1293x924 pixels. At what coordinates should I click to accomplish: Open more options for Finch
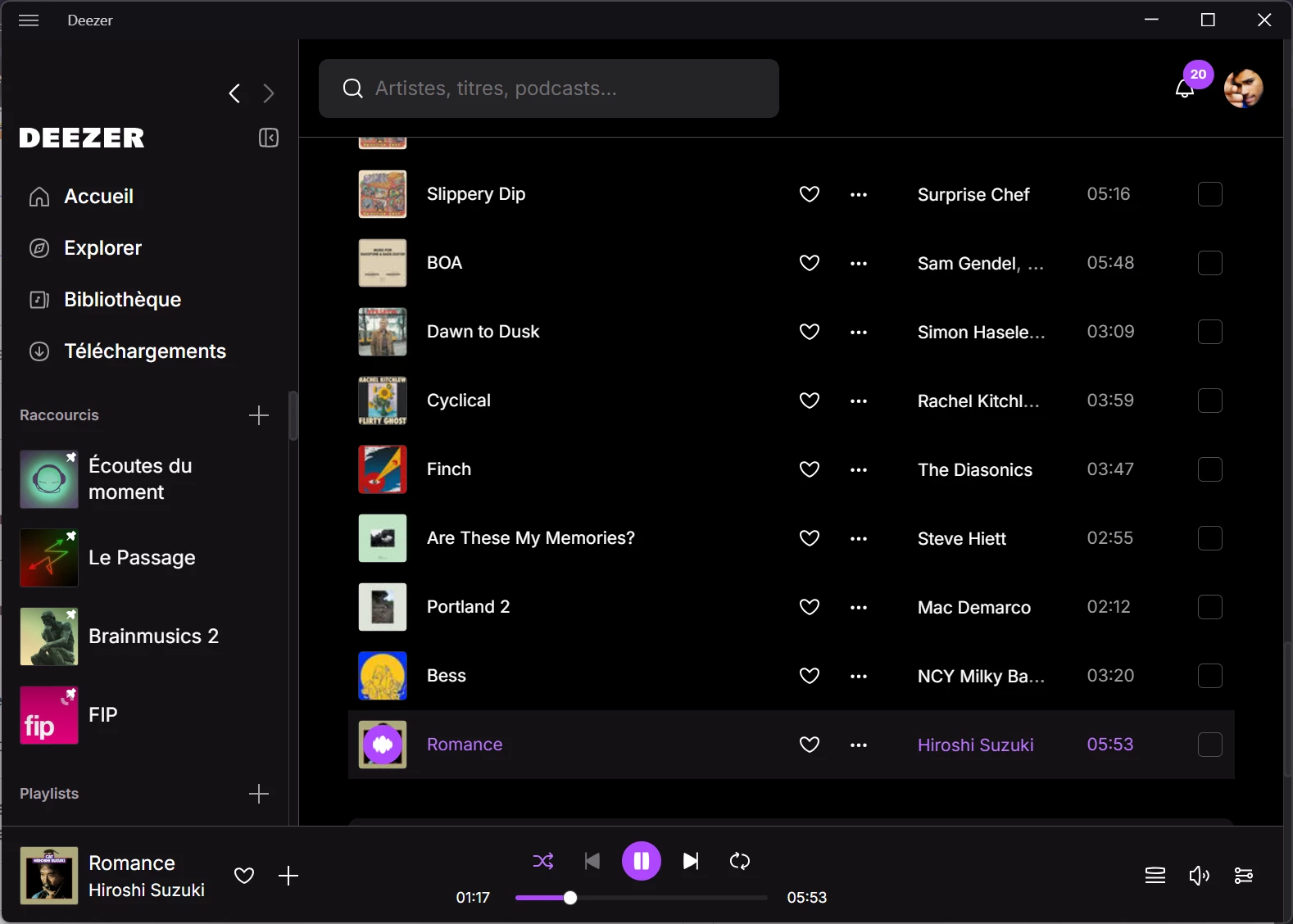click(859, 470)
